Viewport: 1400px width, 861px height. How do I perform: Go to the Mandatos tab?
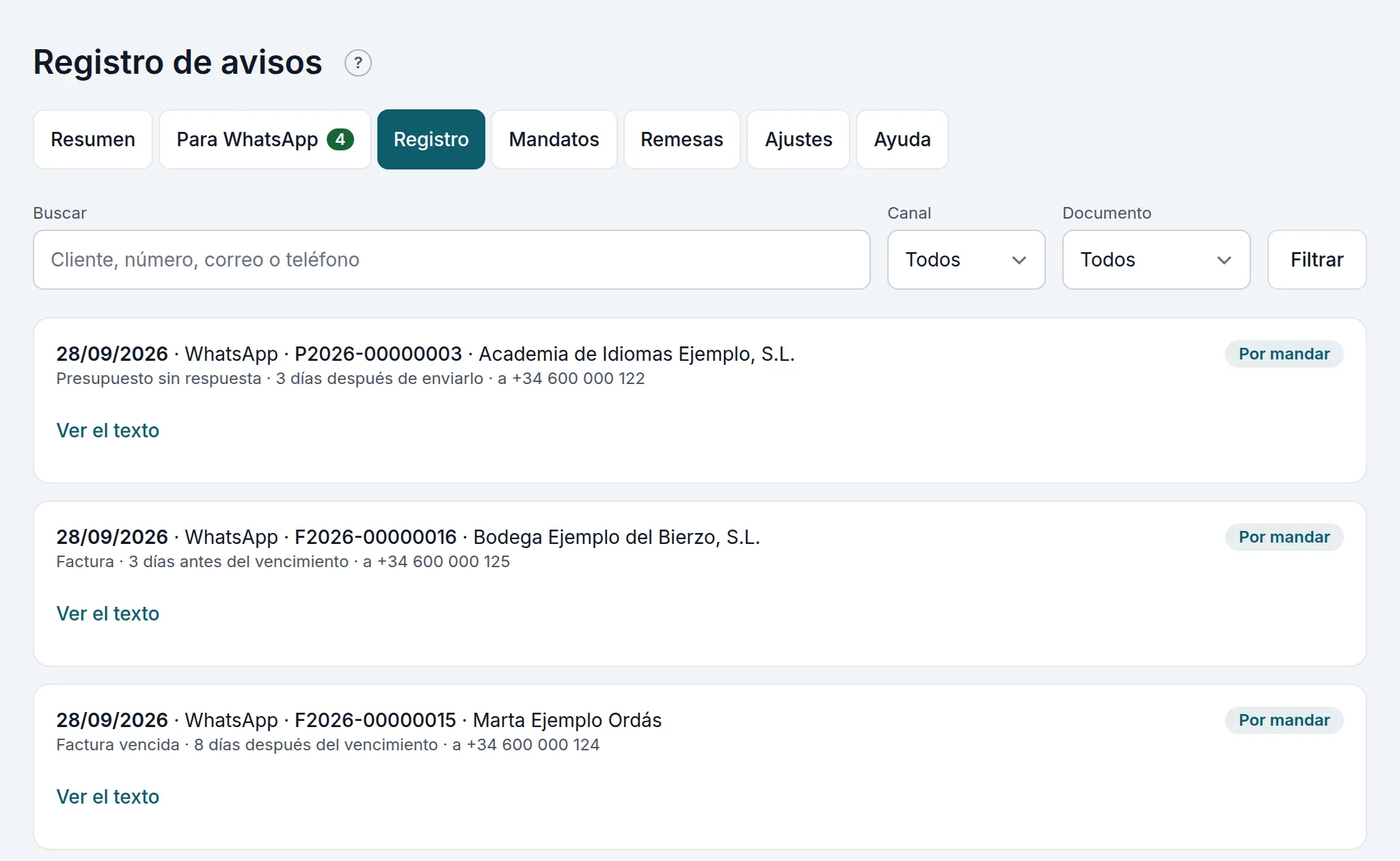(x=554, y=139)
